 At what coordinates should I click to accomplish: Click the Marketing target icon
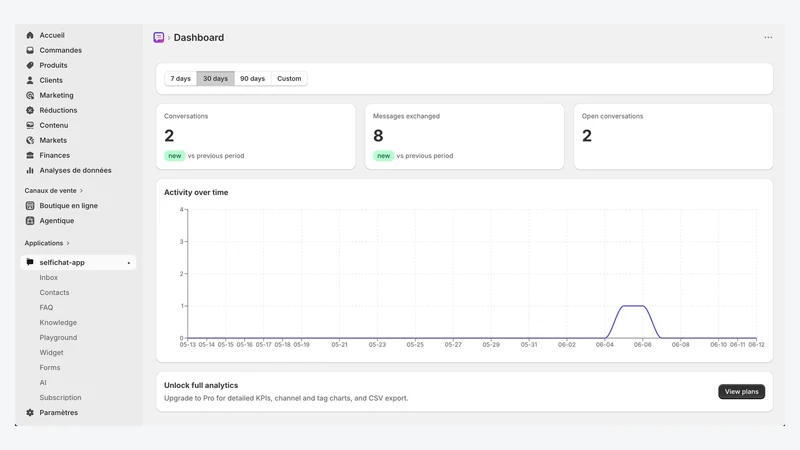[x=30, y=95]
